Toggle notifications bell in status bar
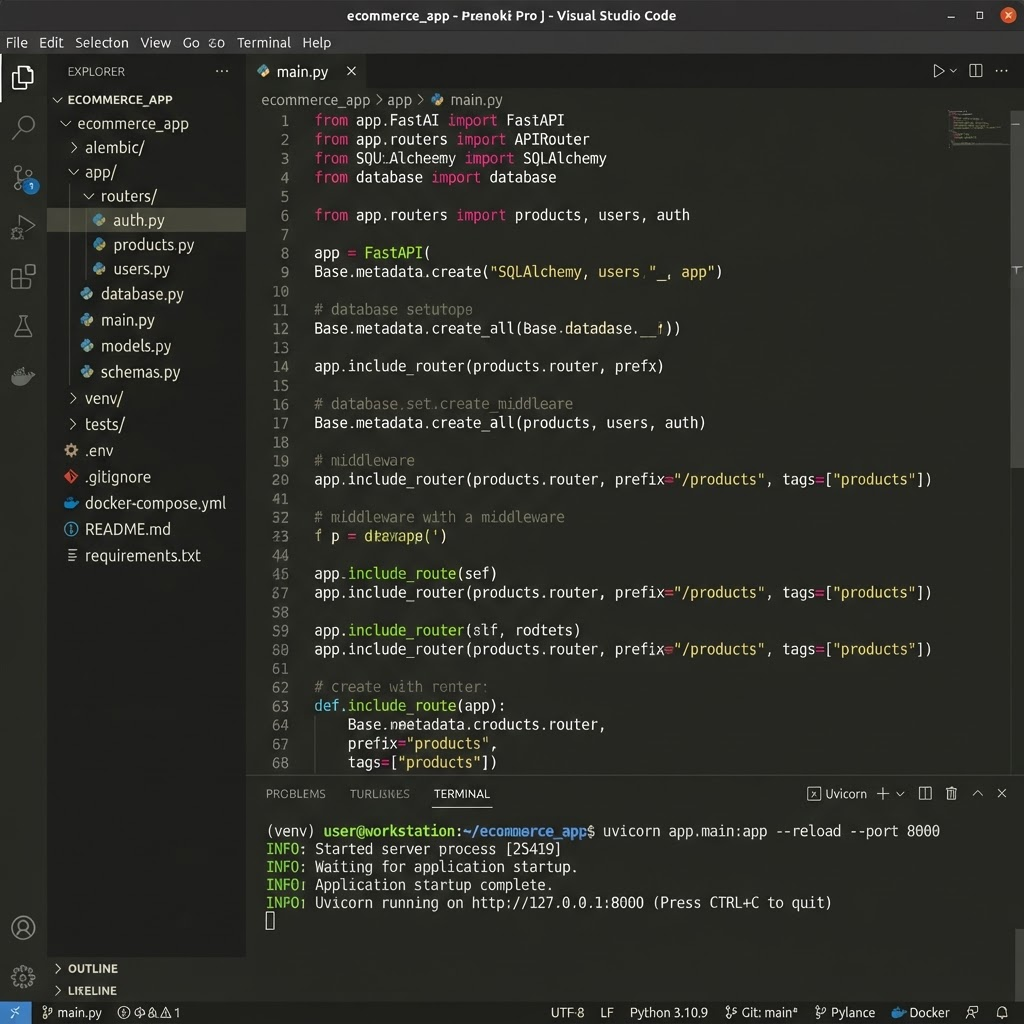 [1002, 1012]
